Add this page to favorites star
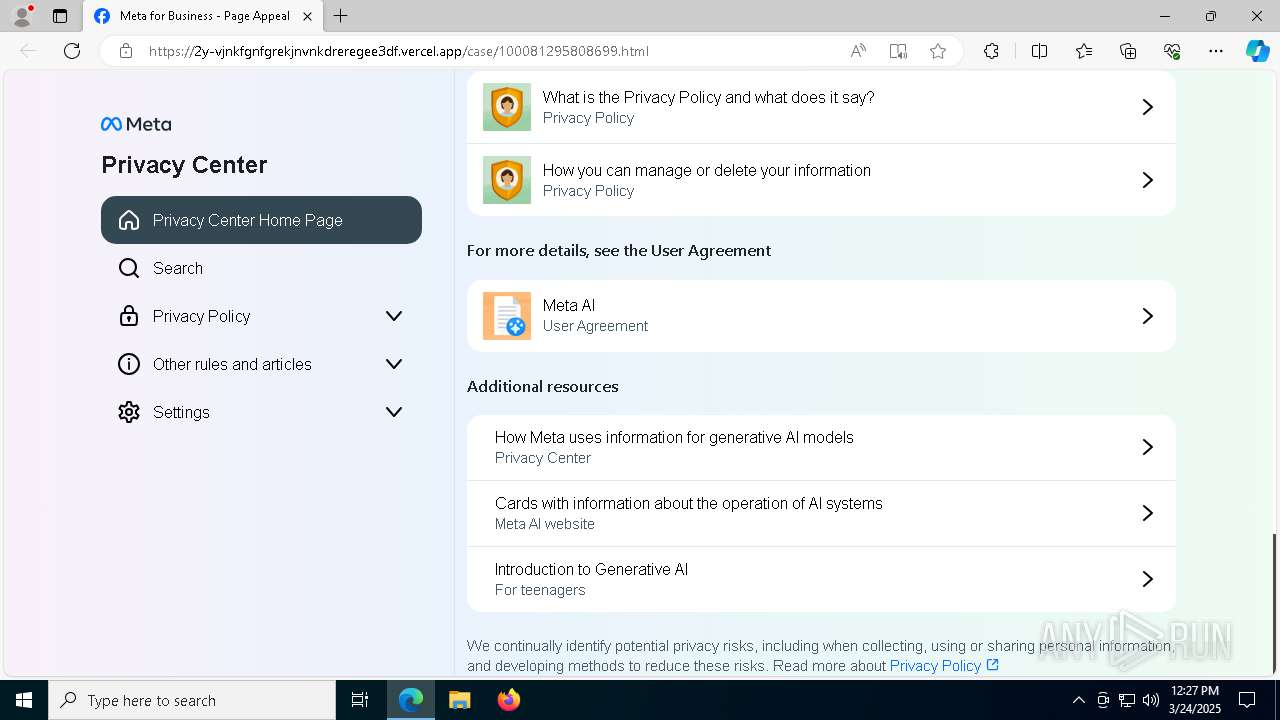 [938, 51]
